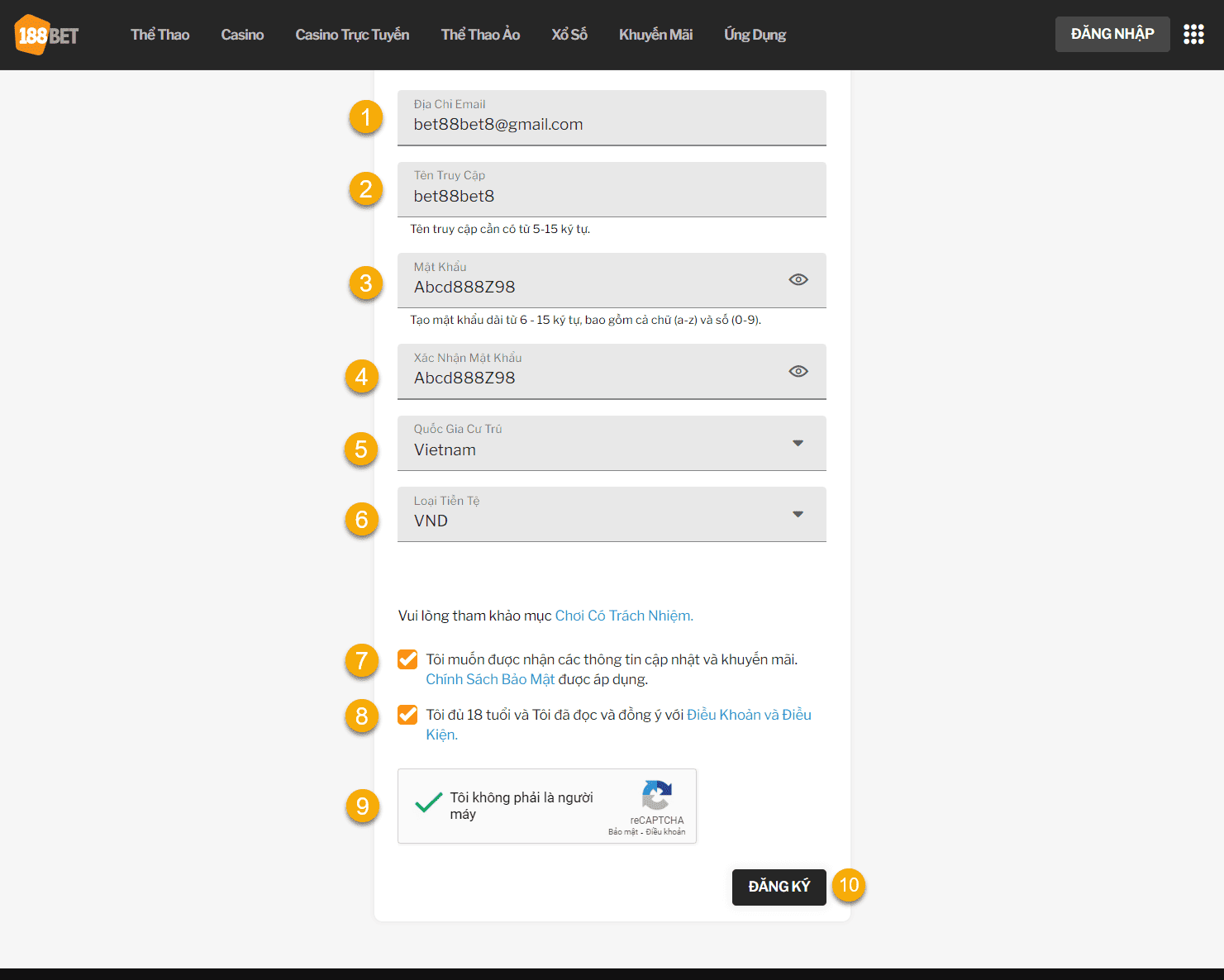Open the Quốc Gia Cư Trú dropdown
The image size is (1224, 980).
point(612,443)
